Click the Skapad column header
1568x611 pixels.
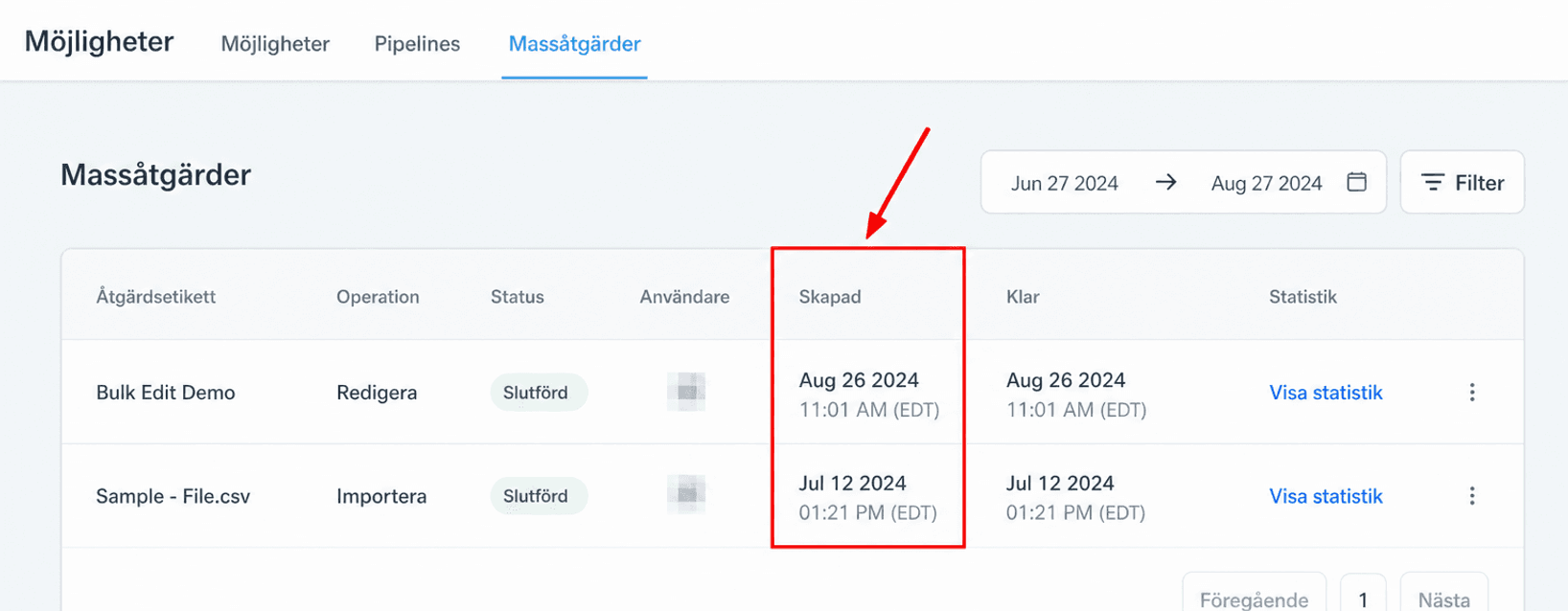[830, 297]
